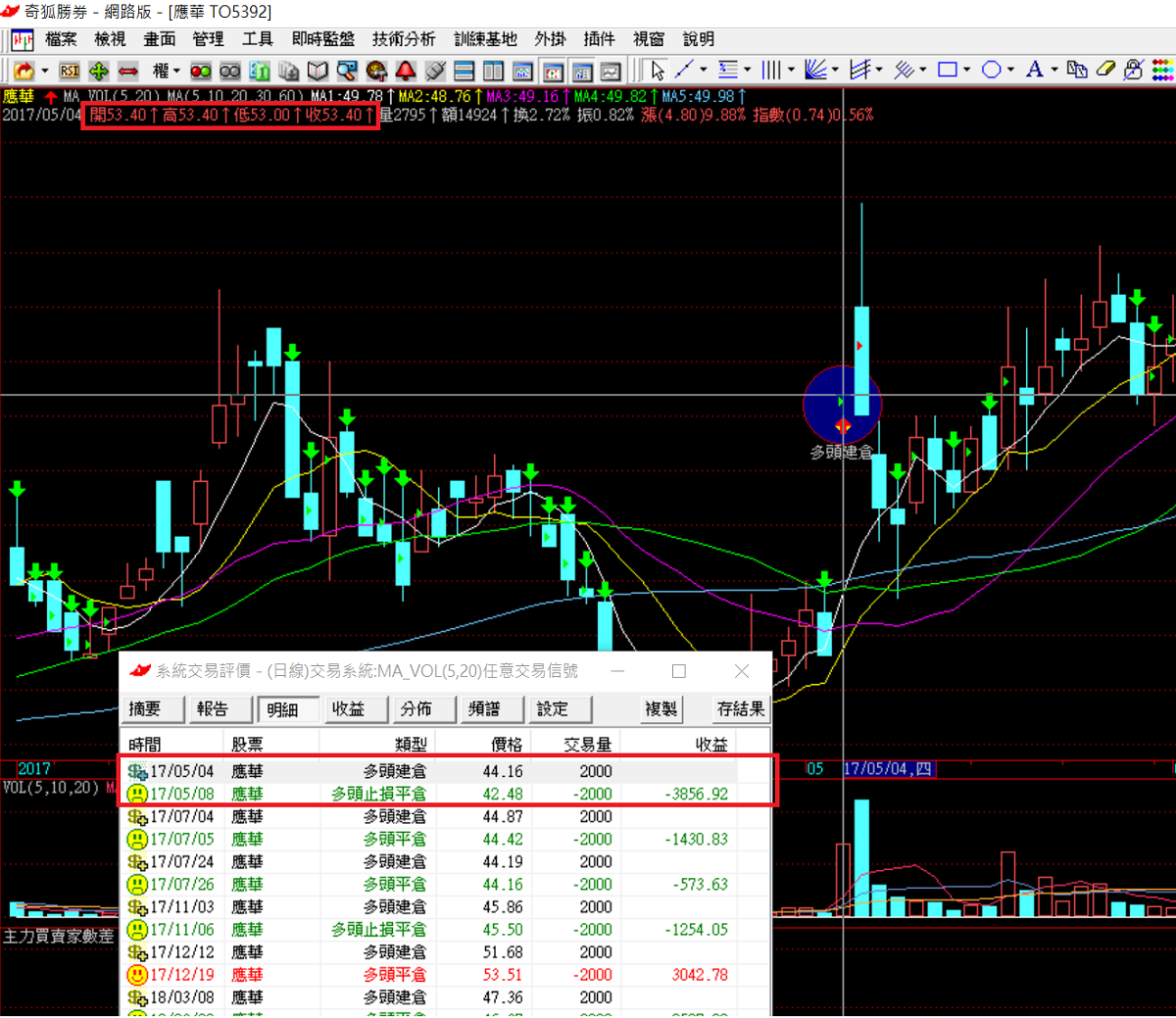
Task: Click the blue-green '21' numbers icon
Action: 260,71
